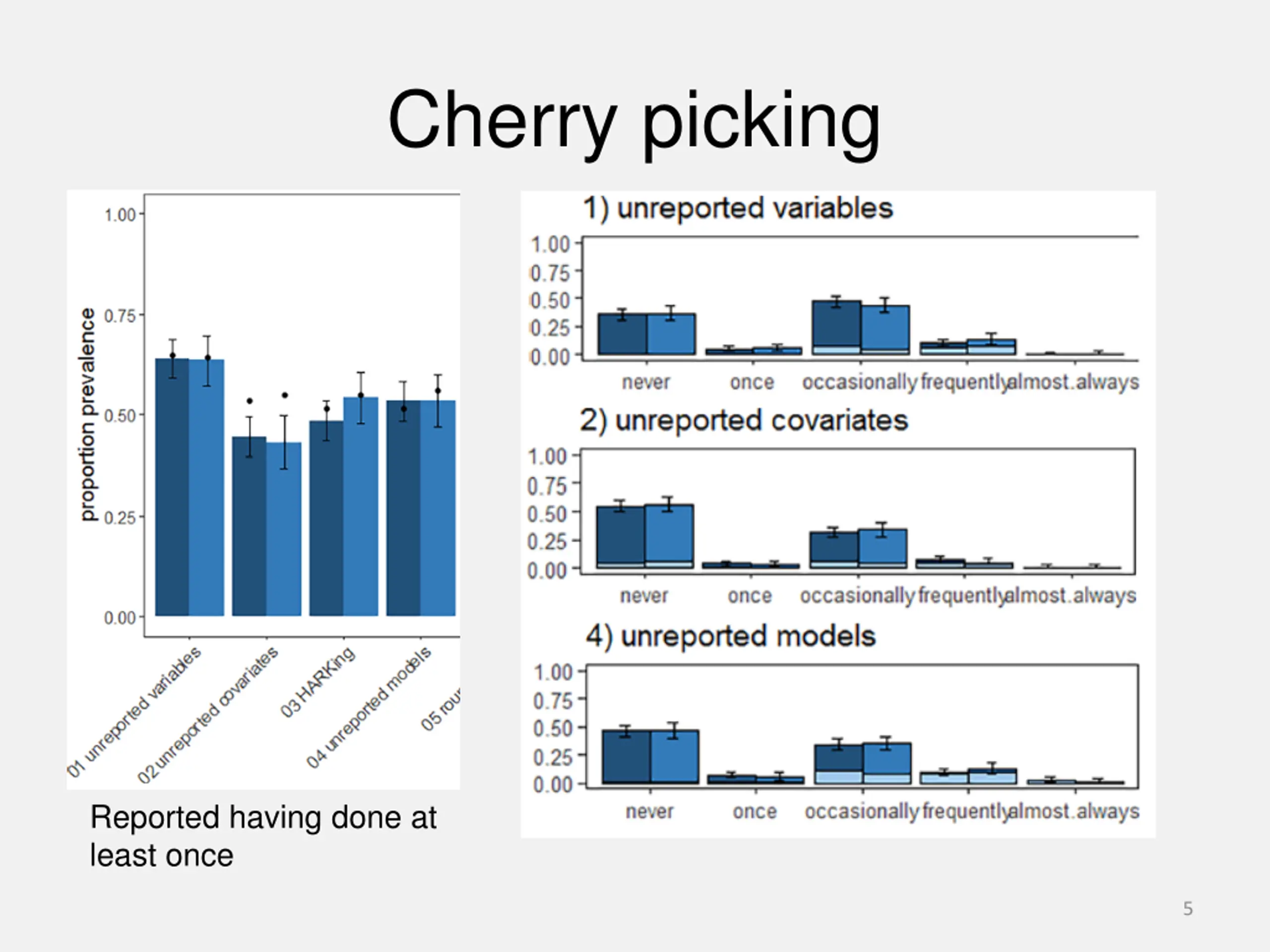Screen dimensions: 1270x952
Task: Click the 'occasionally' label under unreported covariates chart
Action: coord(857,595)
